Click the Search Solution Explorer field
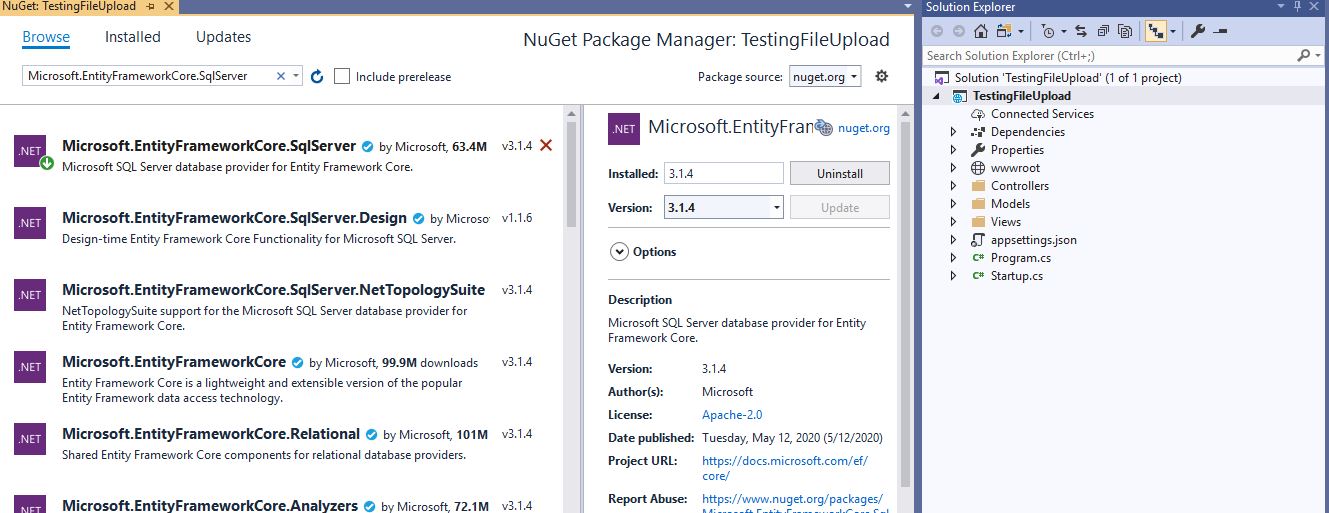The width and height of the screenshot is (1329, 513). (x=1110, y=56)
